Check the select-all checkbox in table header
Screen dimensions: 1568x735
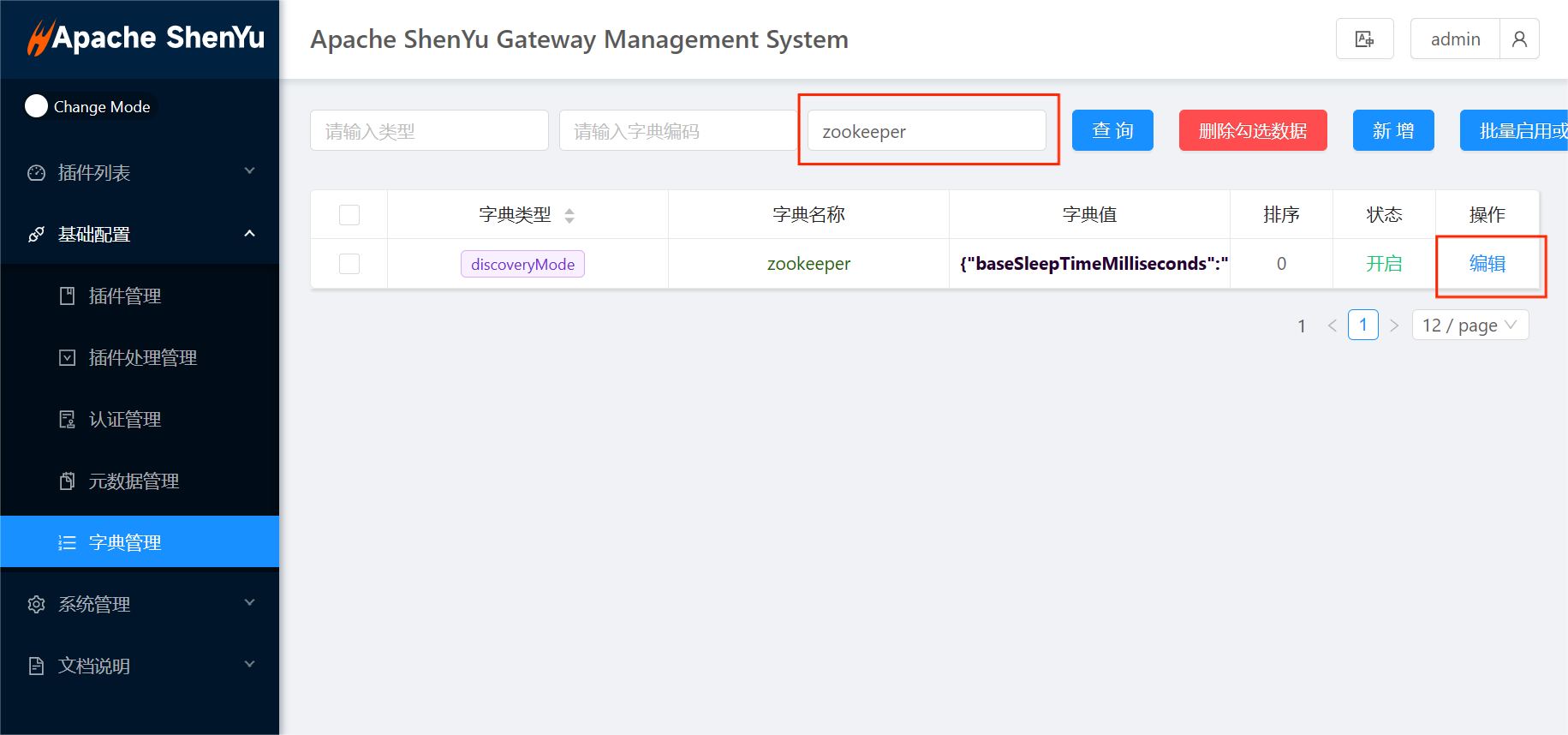349,215
